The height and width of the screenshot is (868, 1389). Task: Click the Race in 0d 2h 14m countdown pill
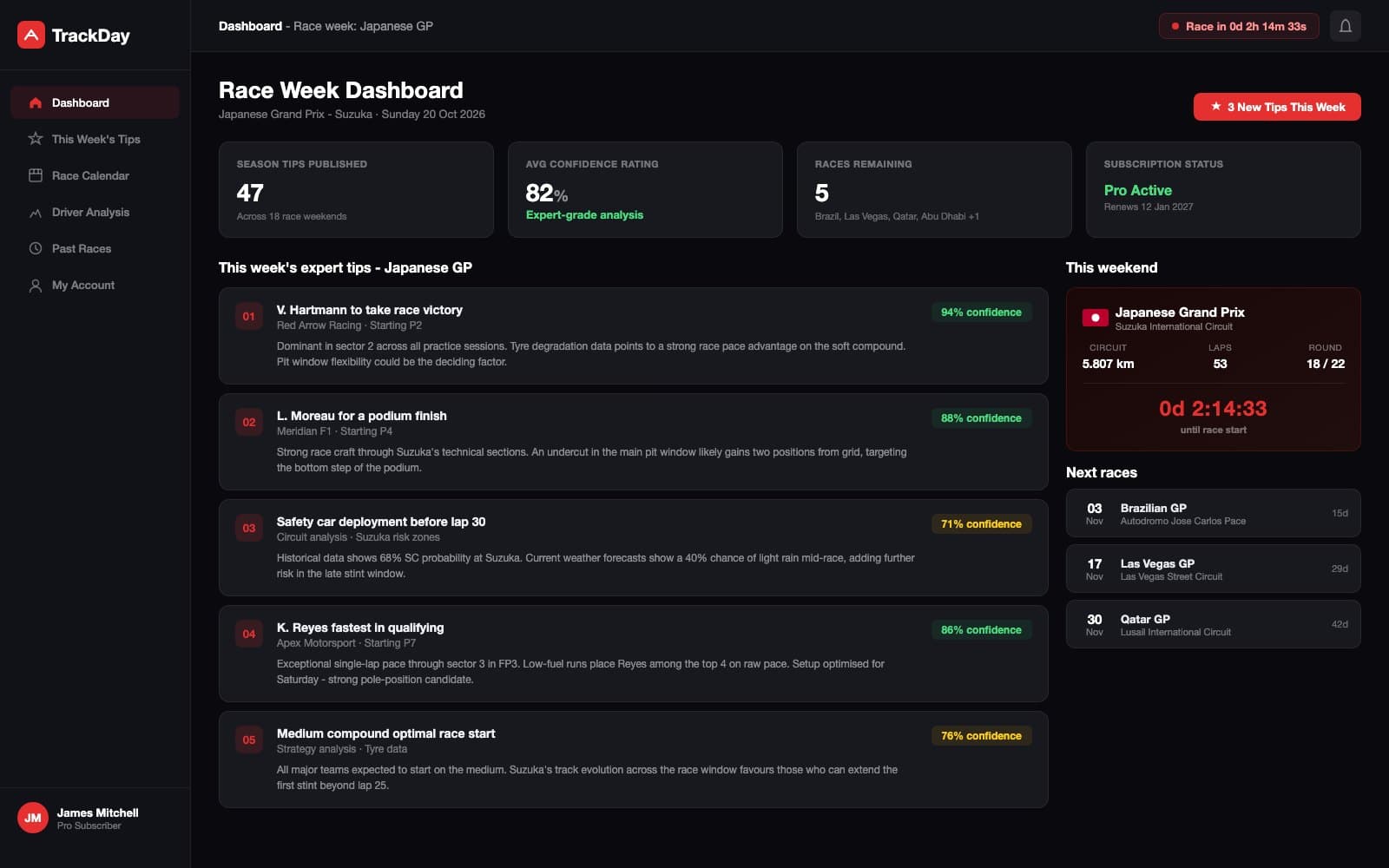[x=1239, y=26]
